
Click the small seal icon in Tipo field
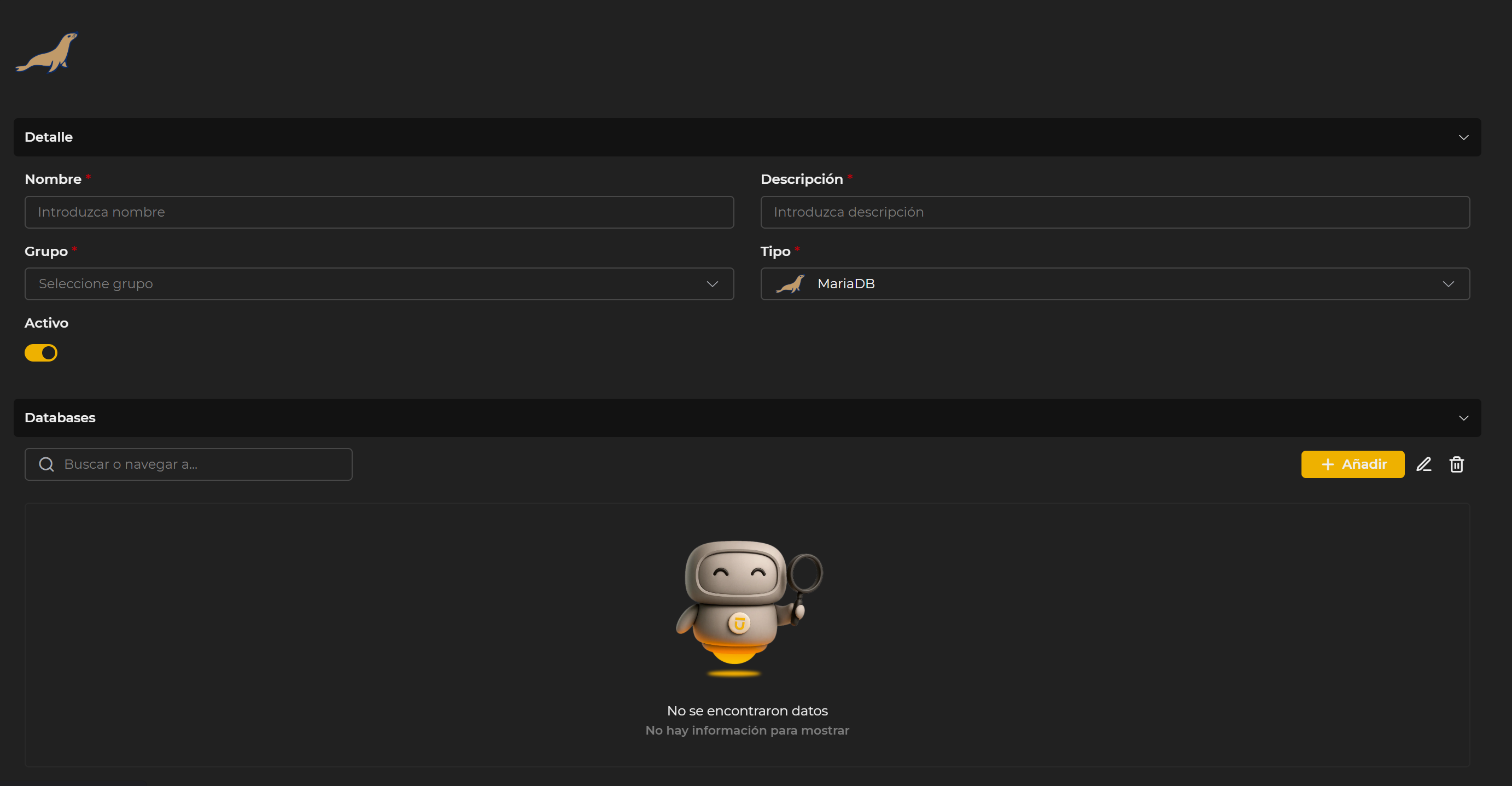pos(790,284)
